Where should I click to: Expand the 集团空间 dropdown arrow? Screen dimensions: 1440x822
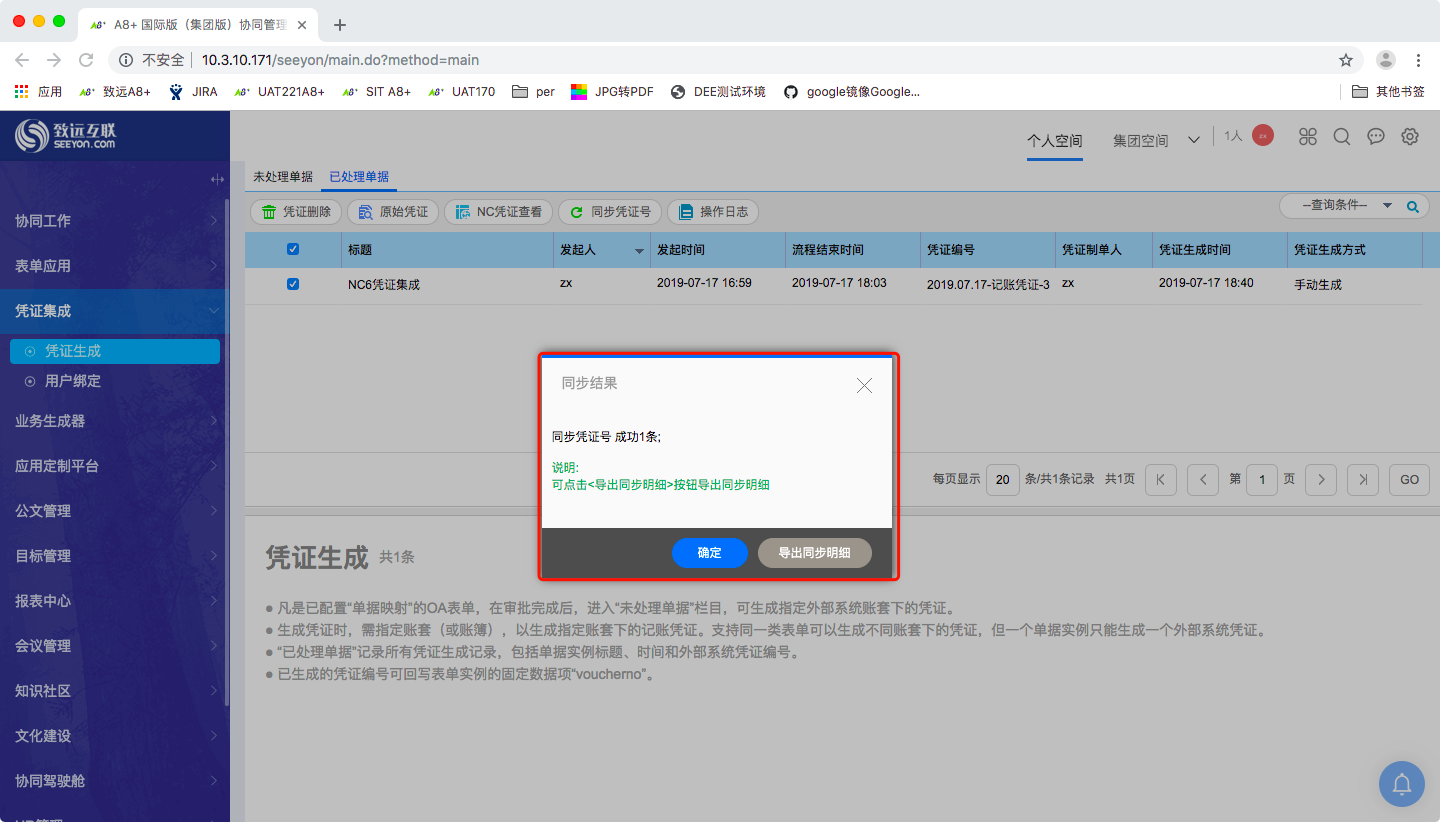click(x=1193, y=141)
